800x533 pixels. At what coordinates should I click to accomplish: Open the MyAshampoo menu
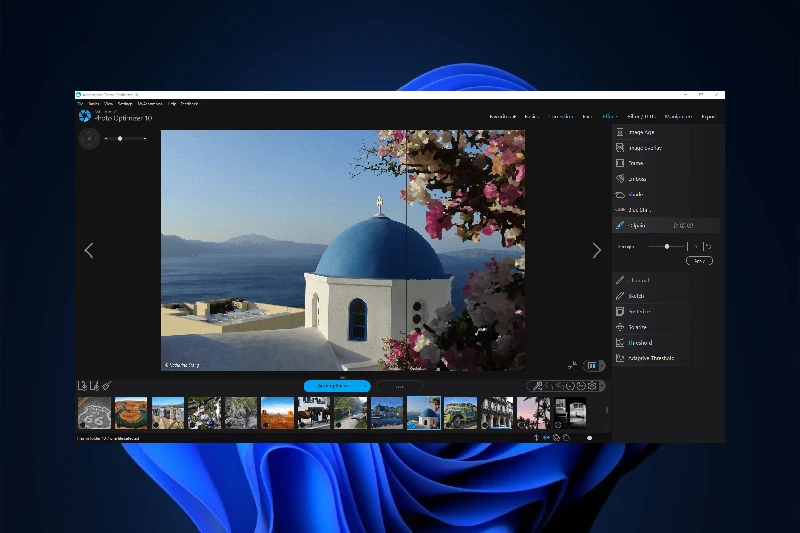[150, 104]
